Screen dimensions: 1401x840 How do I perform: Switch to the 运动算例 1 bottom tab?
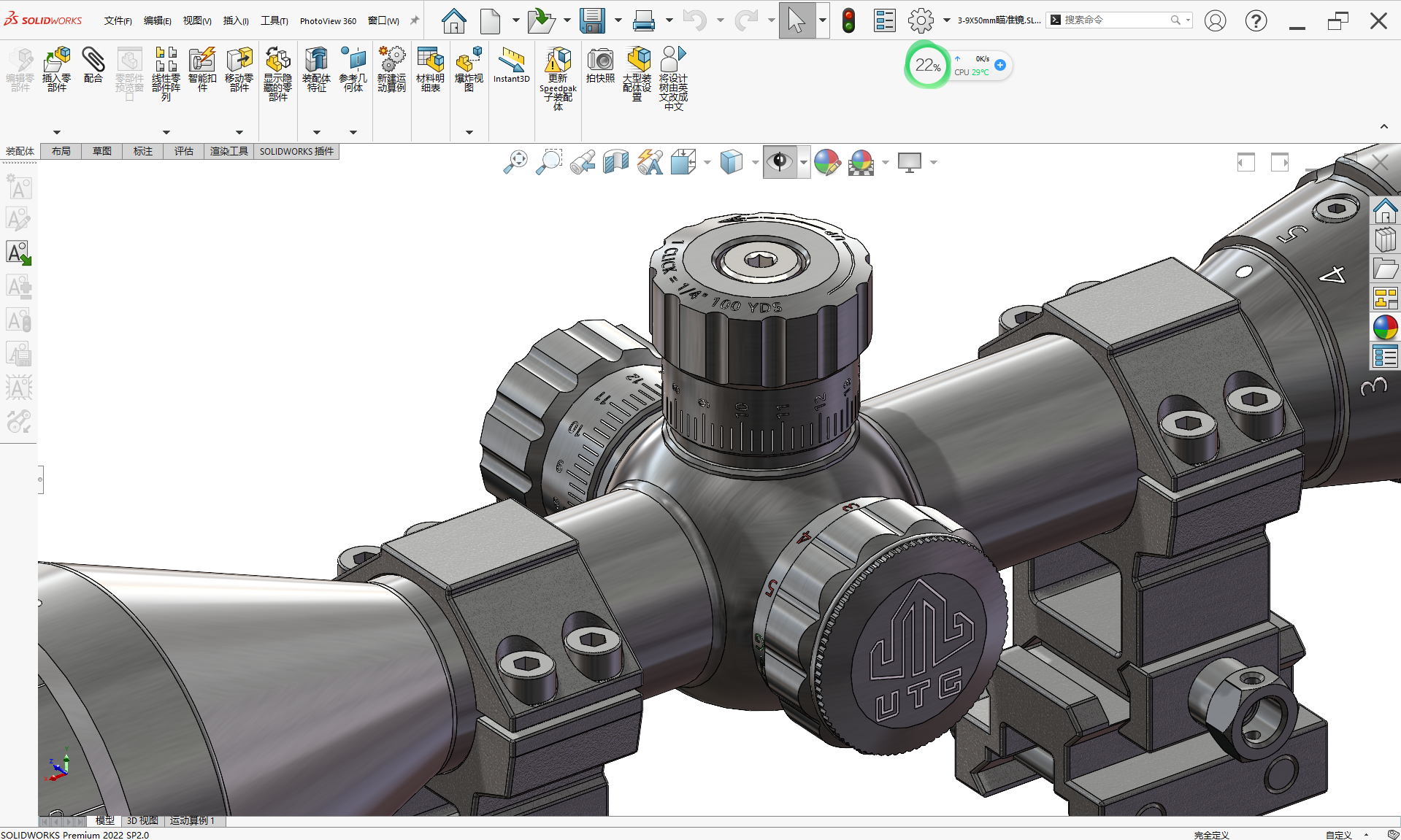193,821
